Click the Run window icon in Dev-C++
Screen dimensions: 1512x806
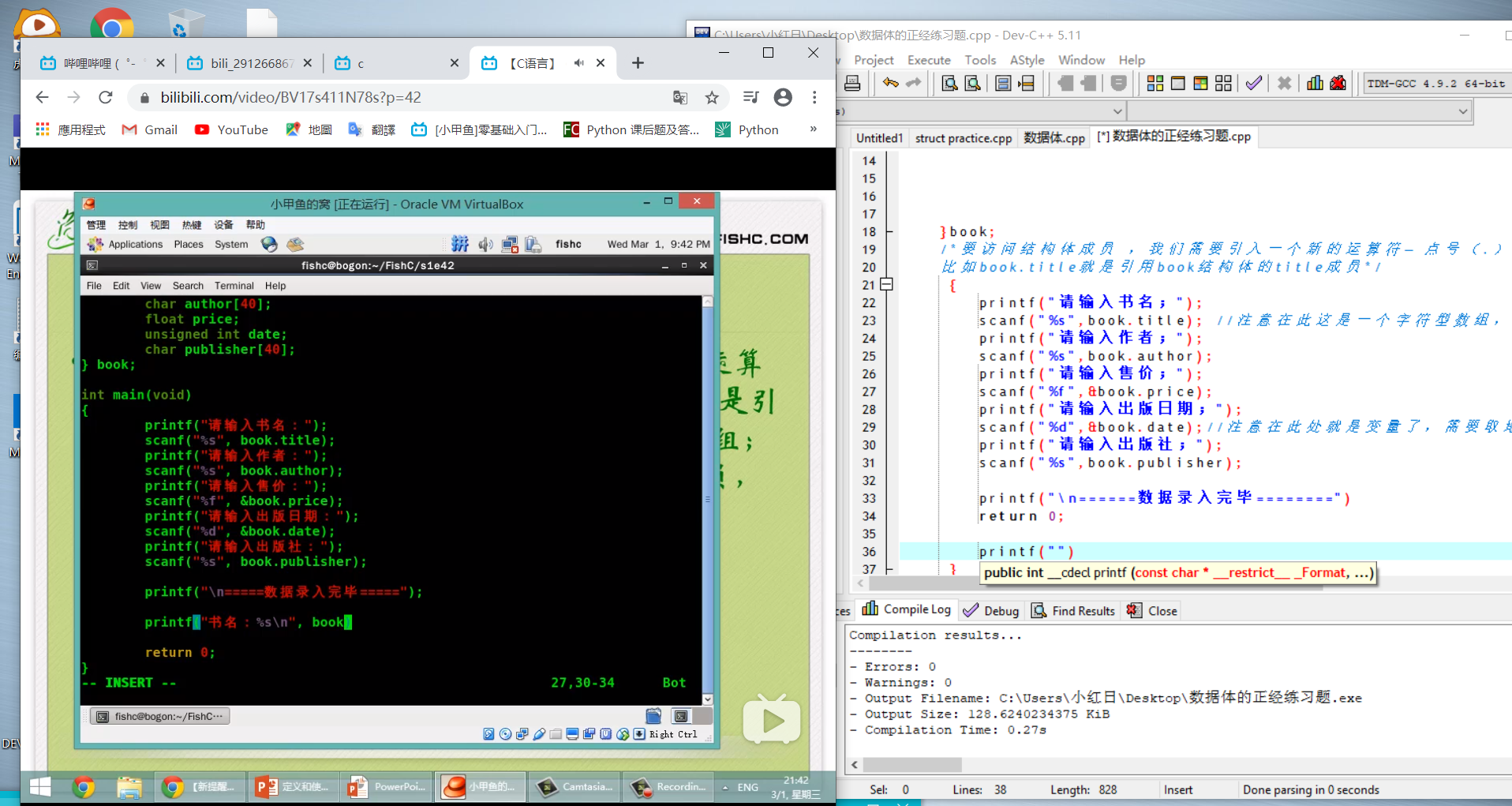coord(1177,83)
